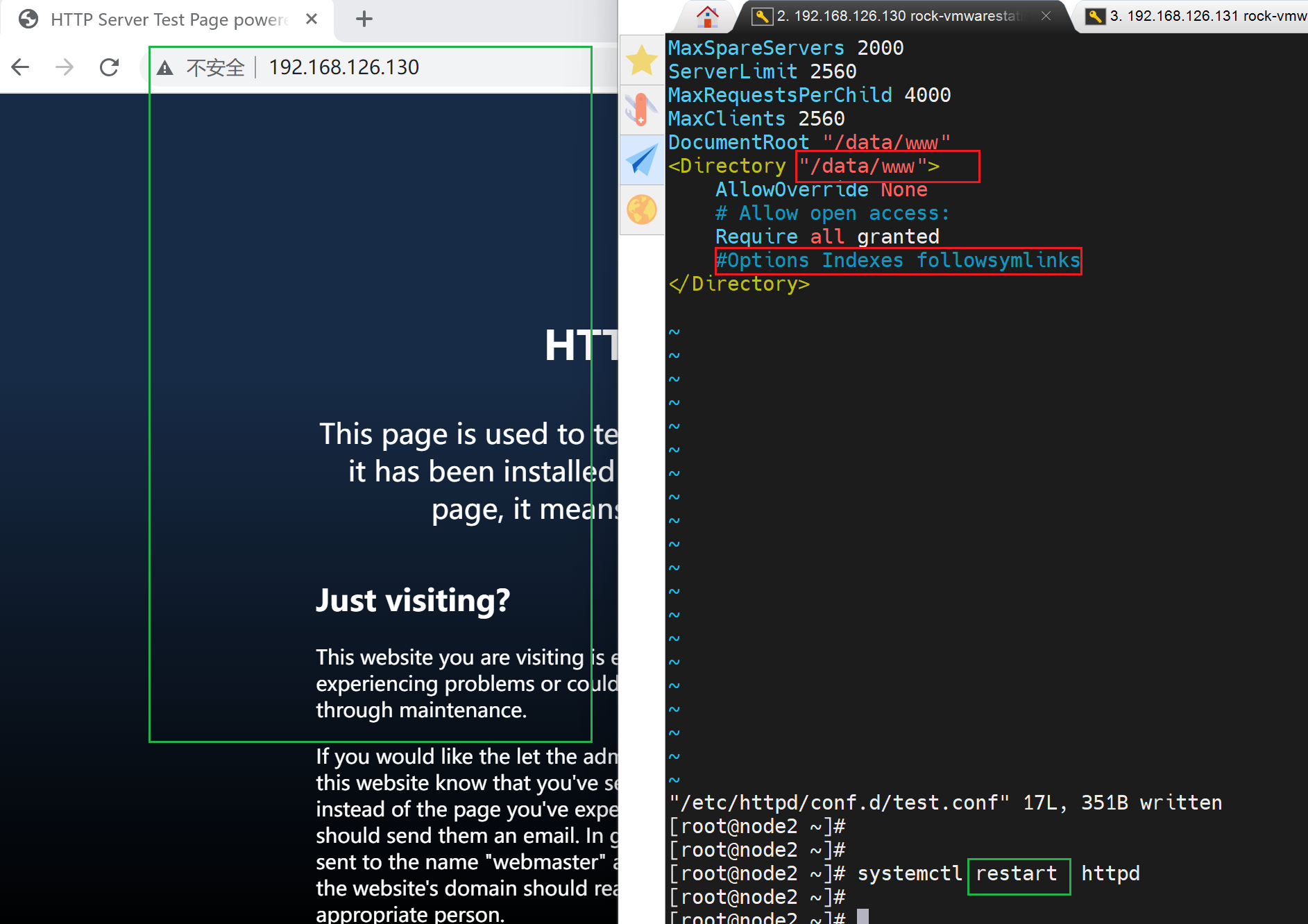Click the 不安全 security label
Viewport: 1308px width, 924px height.
(x=215, y=68)
